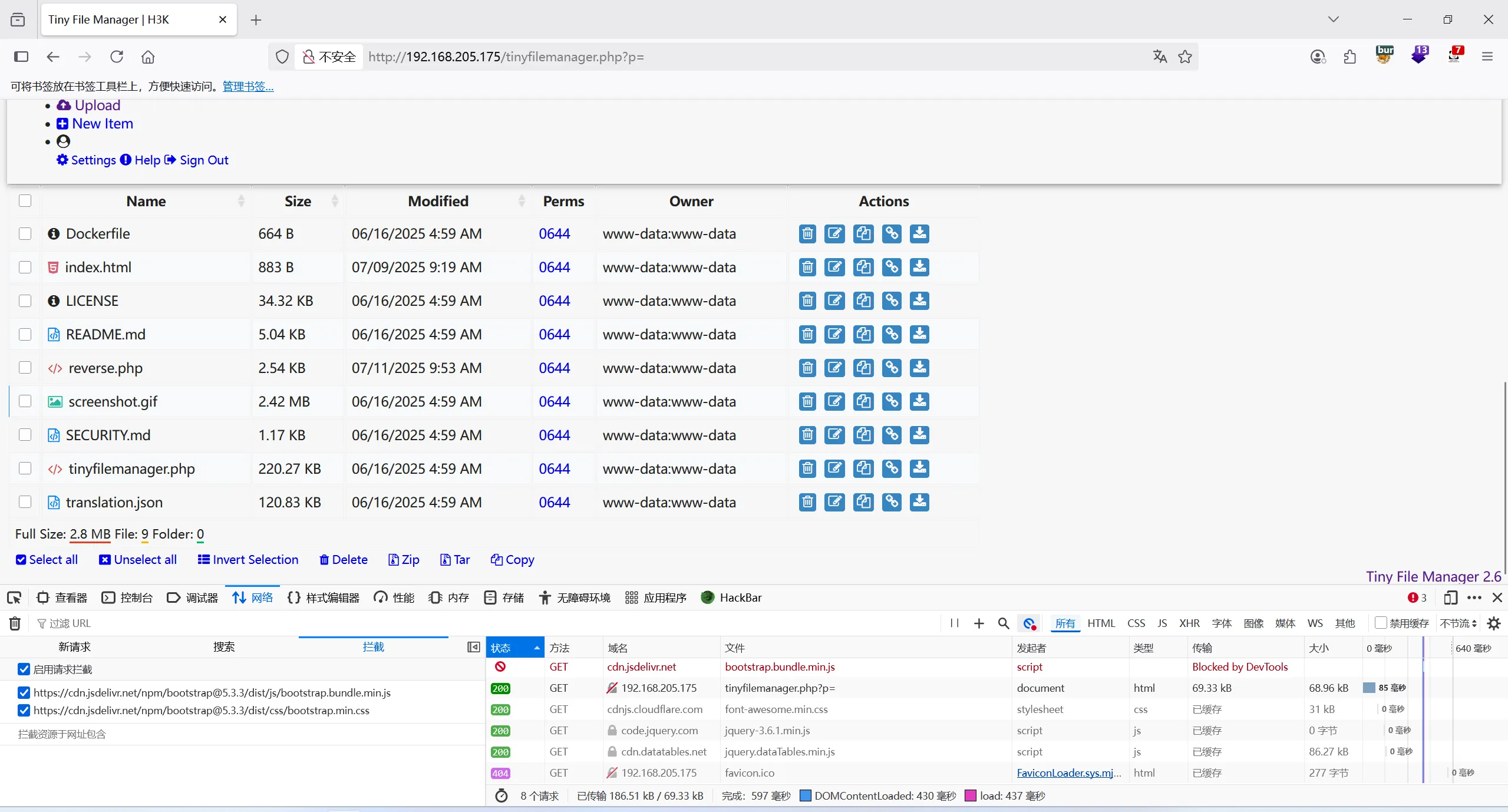Enable the 禁用缓存 checkbox
Image resolution: width=1508 pixels, height=812 pixels.
(x=1380, y=623)
